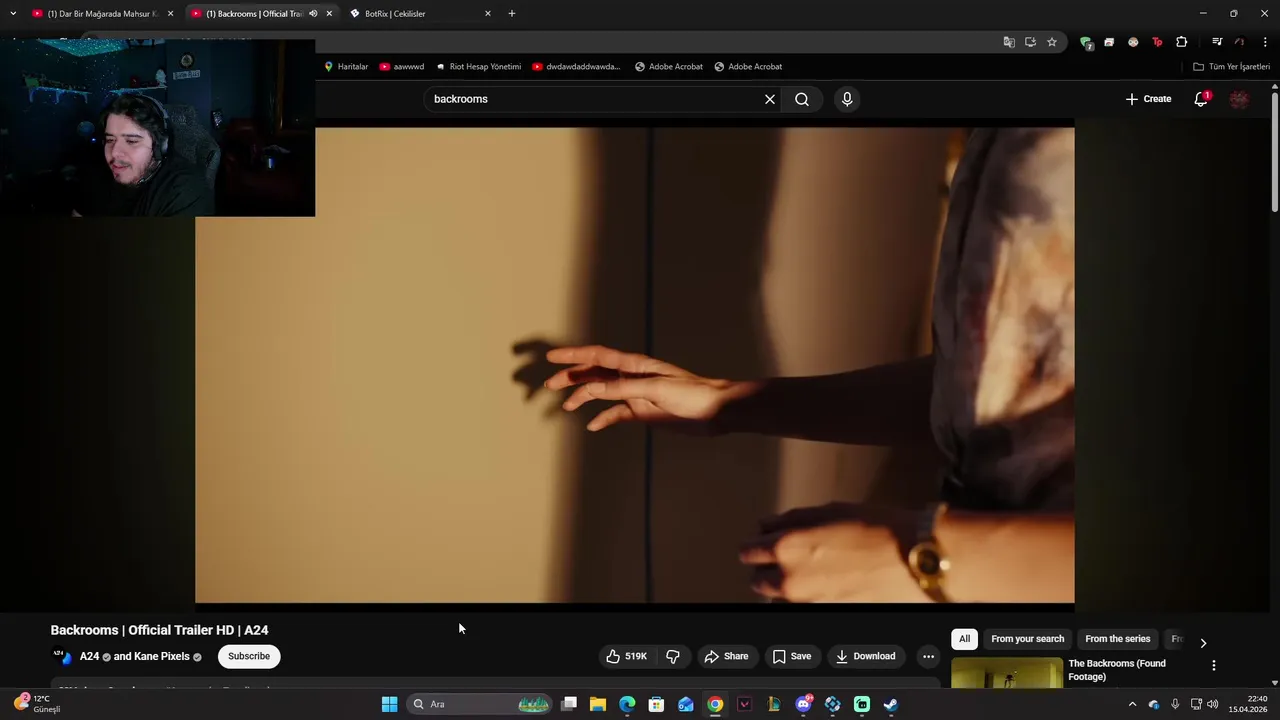Open The Backrooms (Found Footage) thumbnail
The image size is (1280, 720).
click(x=1007, y=673)
